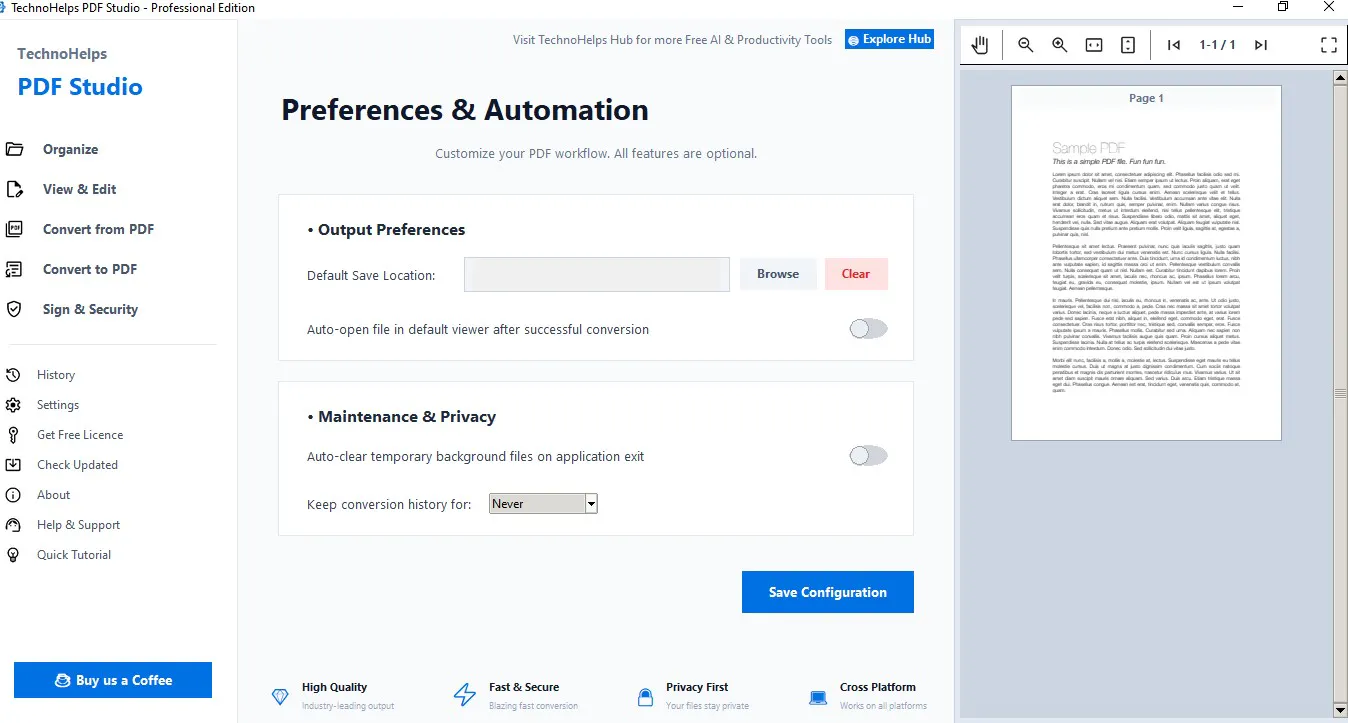The height and width of the screenshot is (723, 1348).
Task: Click the "Page 1" label in preview
Action: click(1146, 98)
